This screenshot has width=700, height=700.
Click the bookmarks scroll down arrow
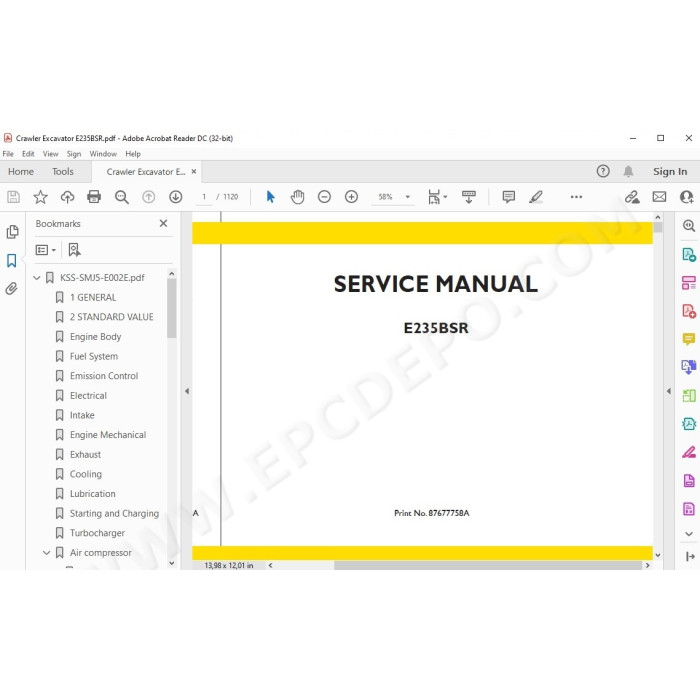172,563
